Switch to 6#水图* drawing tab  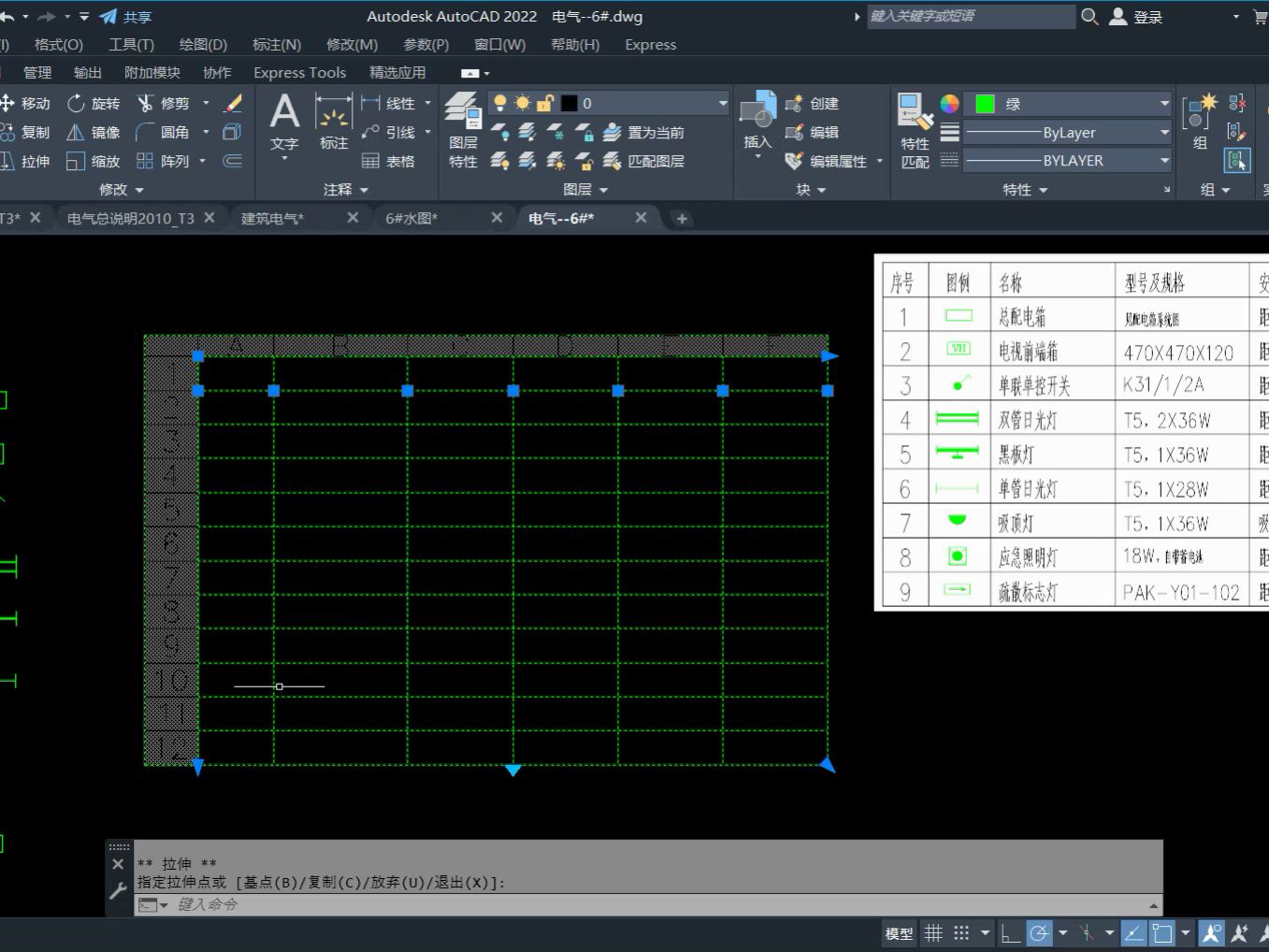coord(411,218)
